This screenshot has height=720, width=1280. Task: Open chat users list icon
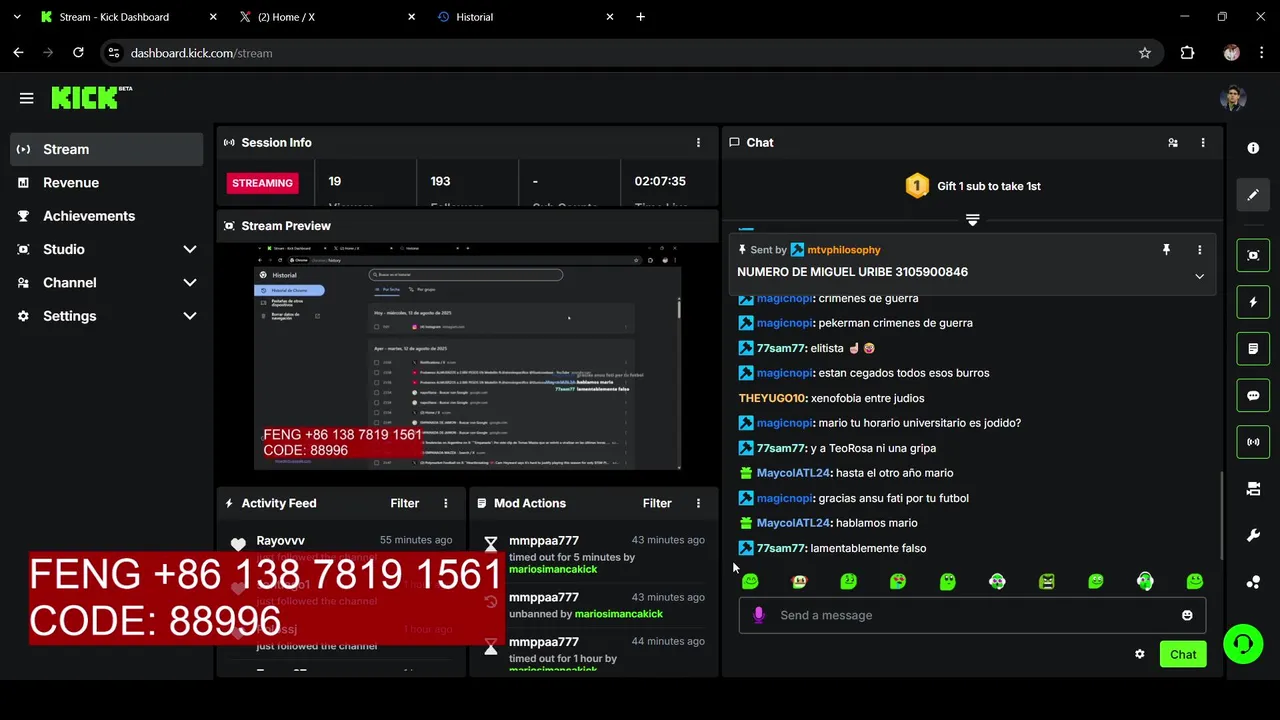pos(1173,143)
